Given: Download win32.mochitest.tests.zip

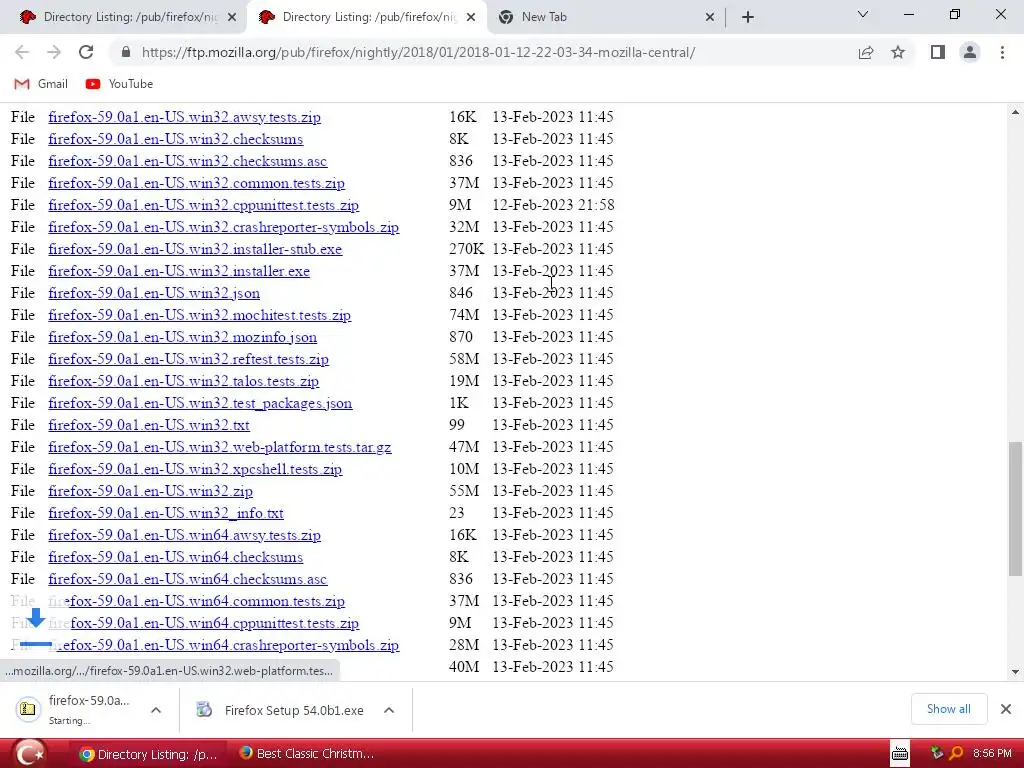Looking at the screenshot, I should click(x=200, y=315).
